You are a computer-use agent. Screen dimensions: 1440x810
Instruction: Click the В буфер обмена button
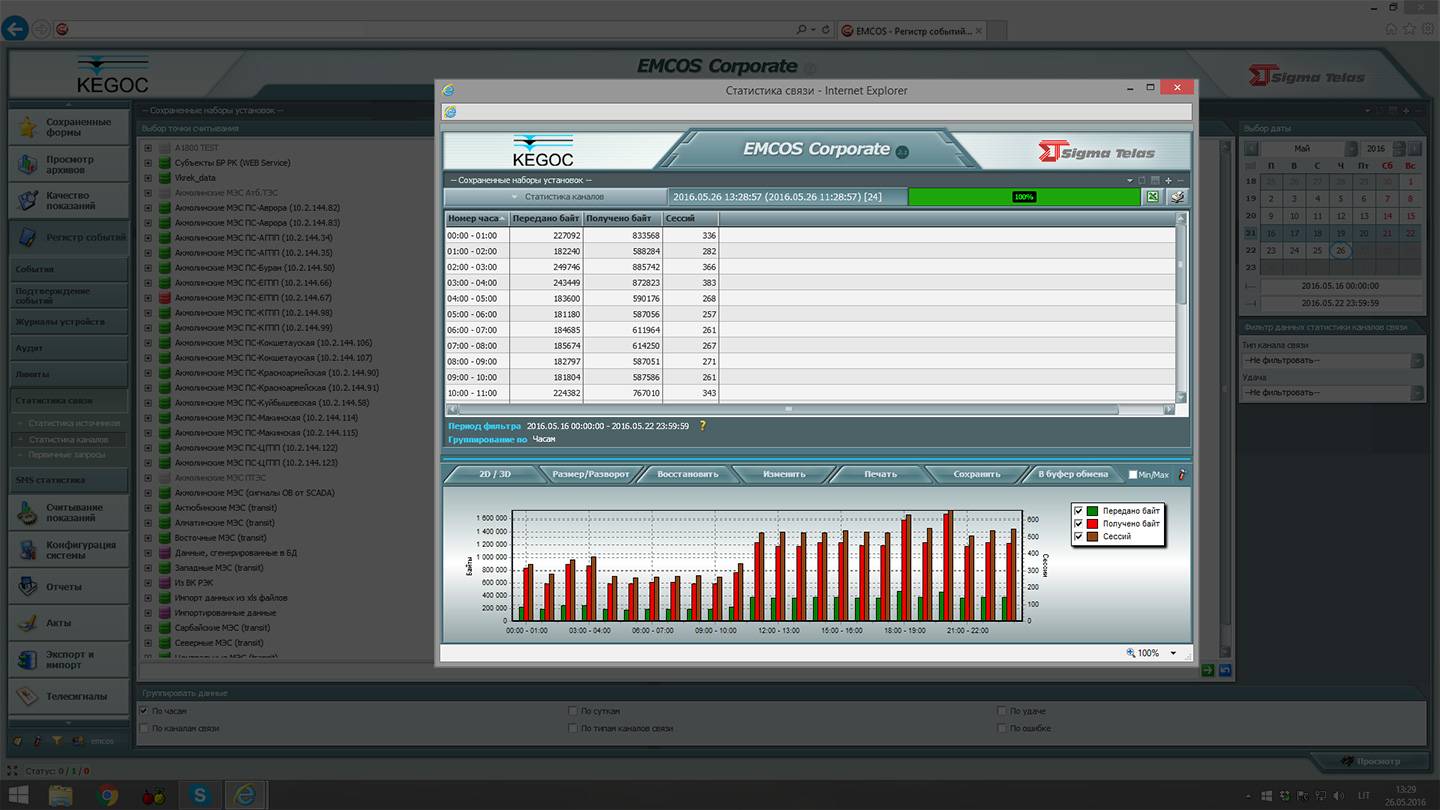tap(1073, 474)
